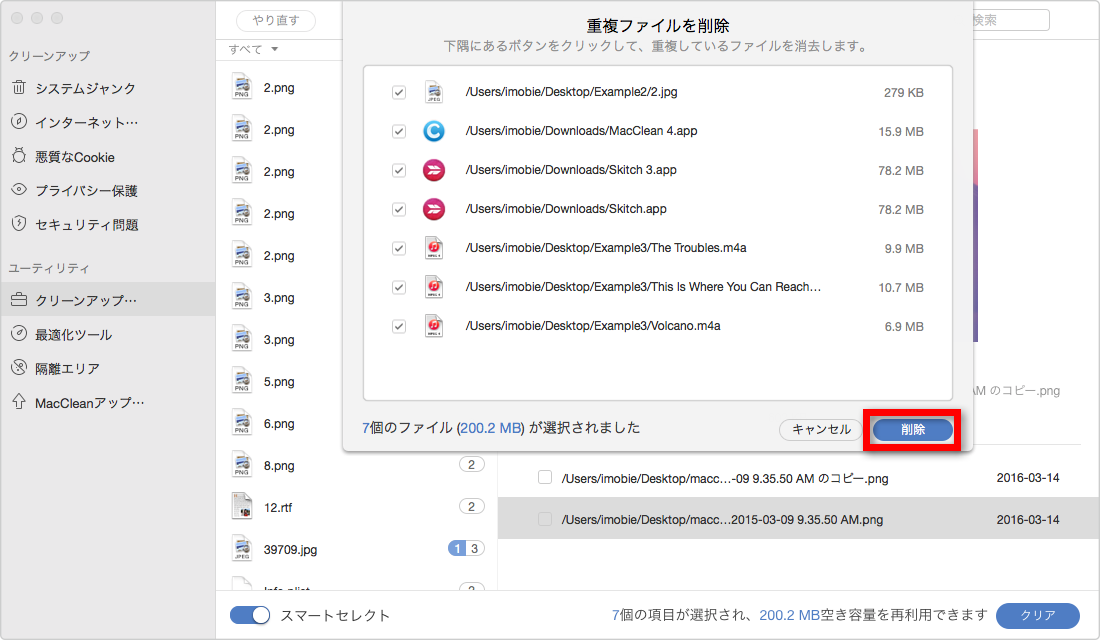Select /Users/imobie/Downloads/Skitch 3.app path
This screenshot has height=640, width=1100.
pyautogui.click(x=571, y=170)
